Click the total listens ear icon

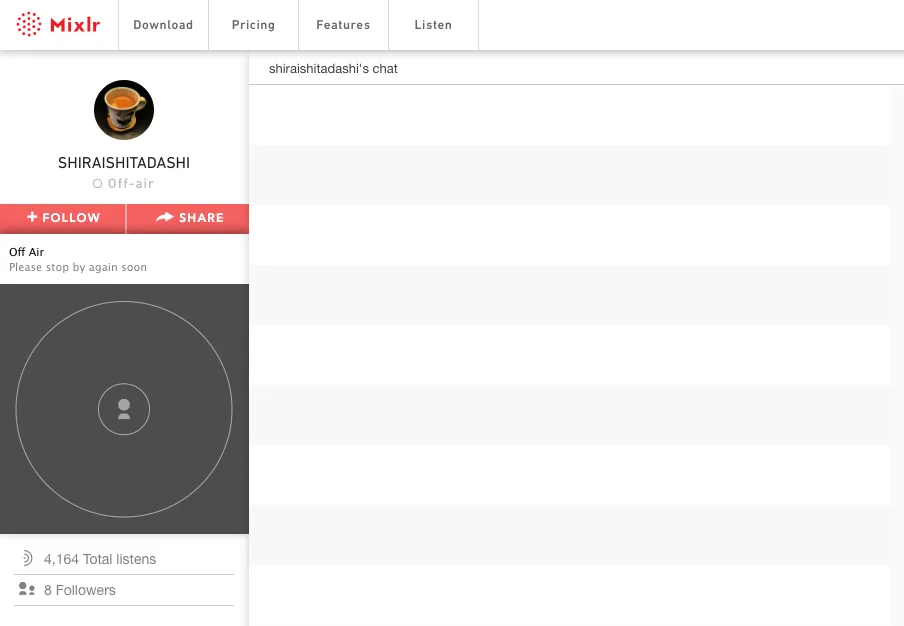point(27,559)
